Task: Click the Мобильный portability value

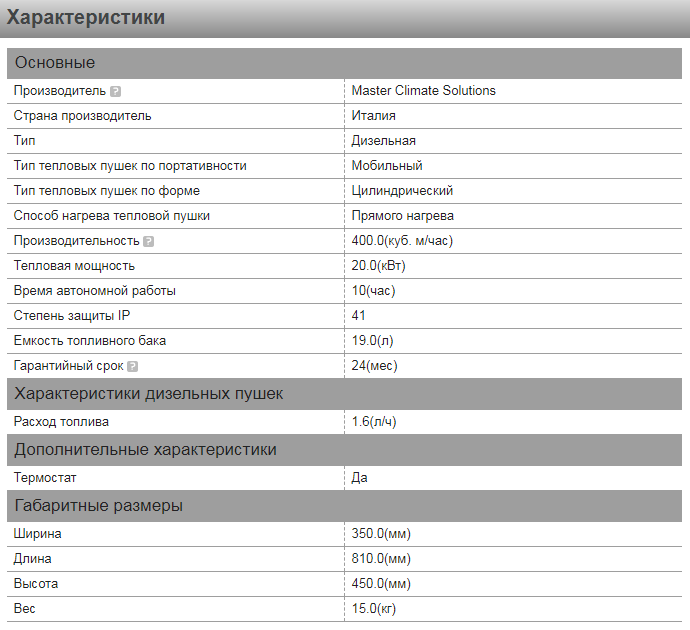Action: point(386,166)
